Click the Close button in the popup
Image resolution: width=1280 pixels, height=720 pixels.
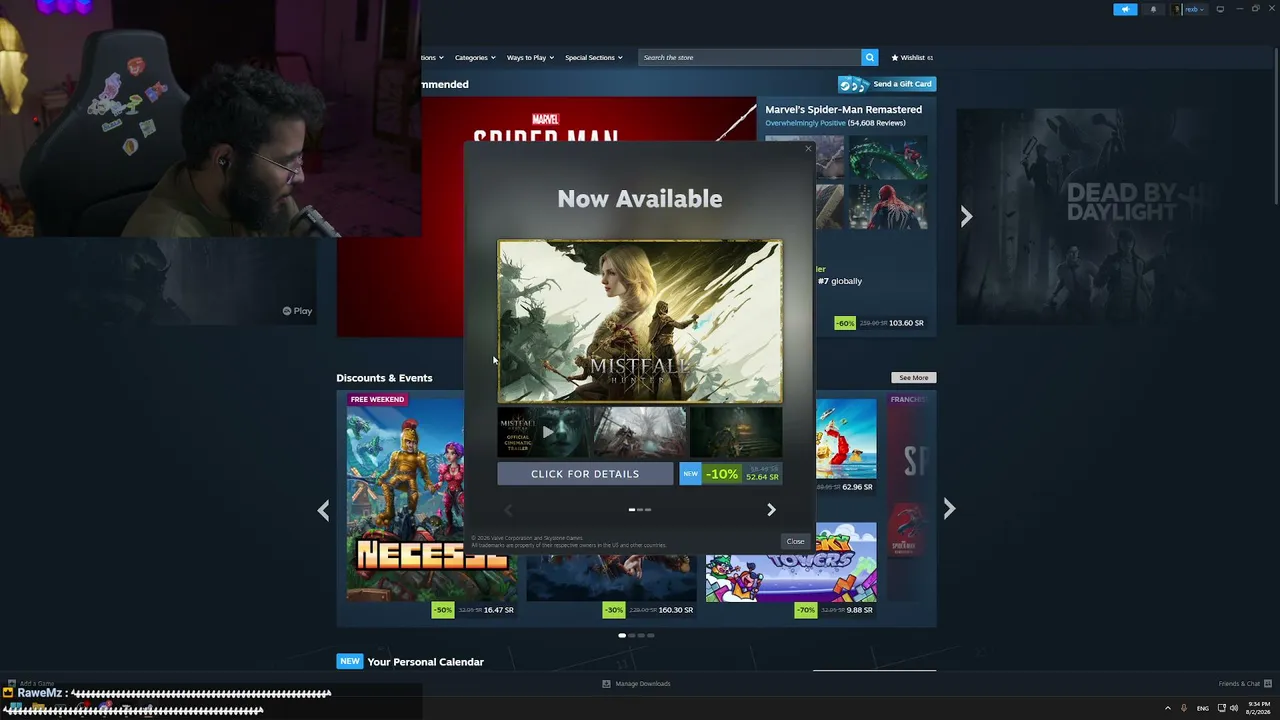795,541
